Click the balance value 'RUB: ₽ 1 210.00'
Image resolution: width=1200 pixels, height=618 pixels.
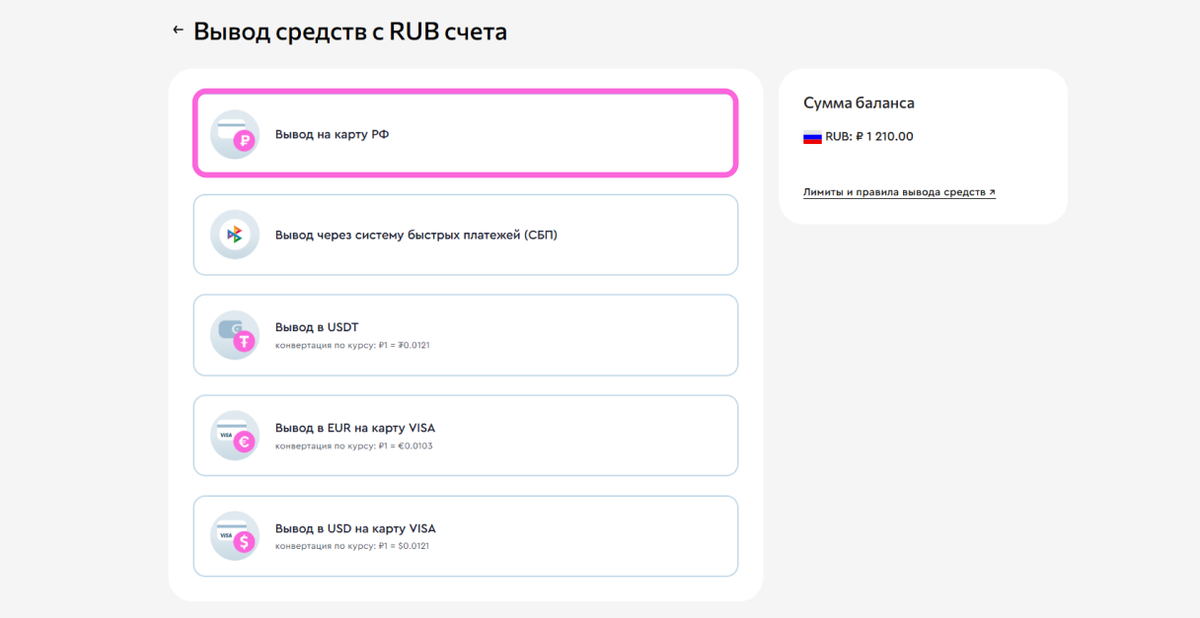(x=869, y=137)
